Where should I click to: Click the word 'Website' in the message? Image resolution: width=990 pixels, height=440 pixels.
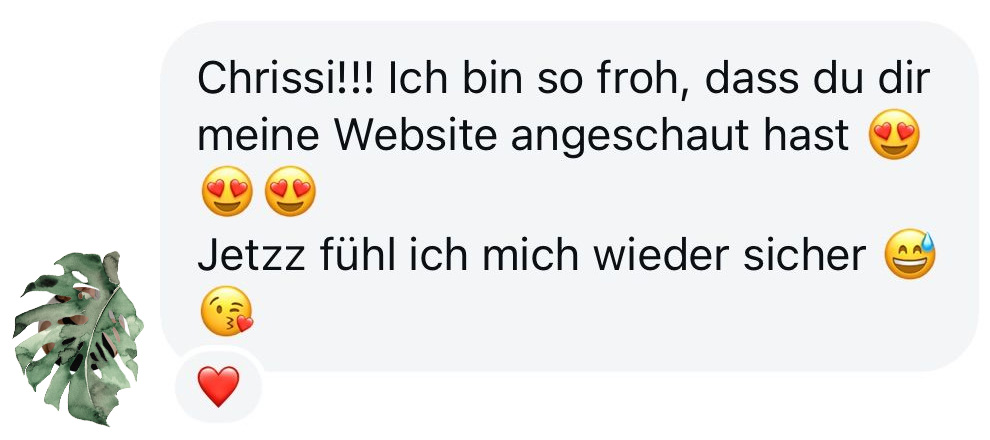pos(417,135)
